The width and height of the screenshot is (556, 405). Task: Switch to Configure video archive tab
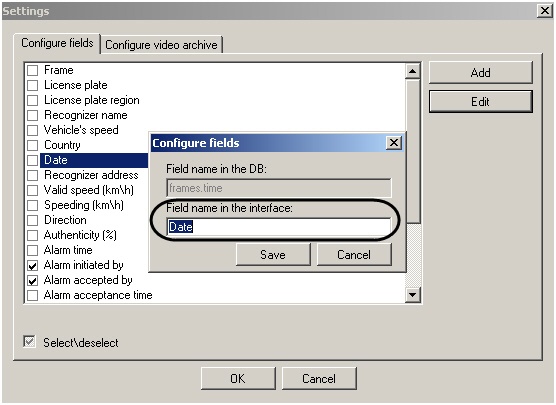(161, 45)
